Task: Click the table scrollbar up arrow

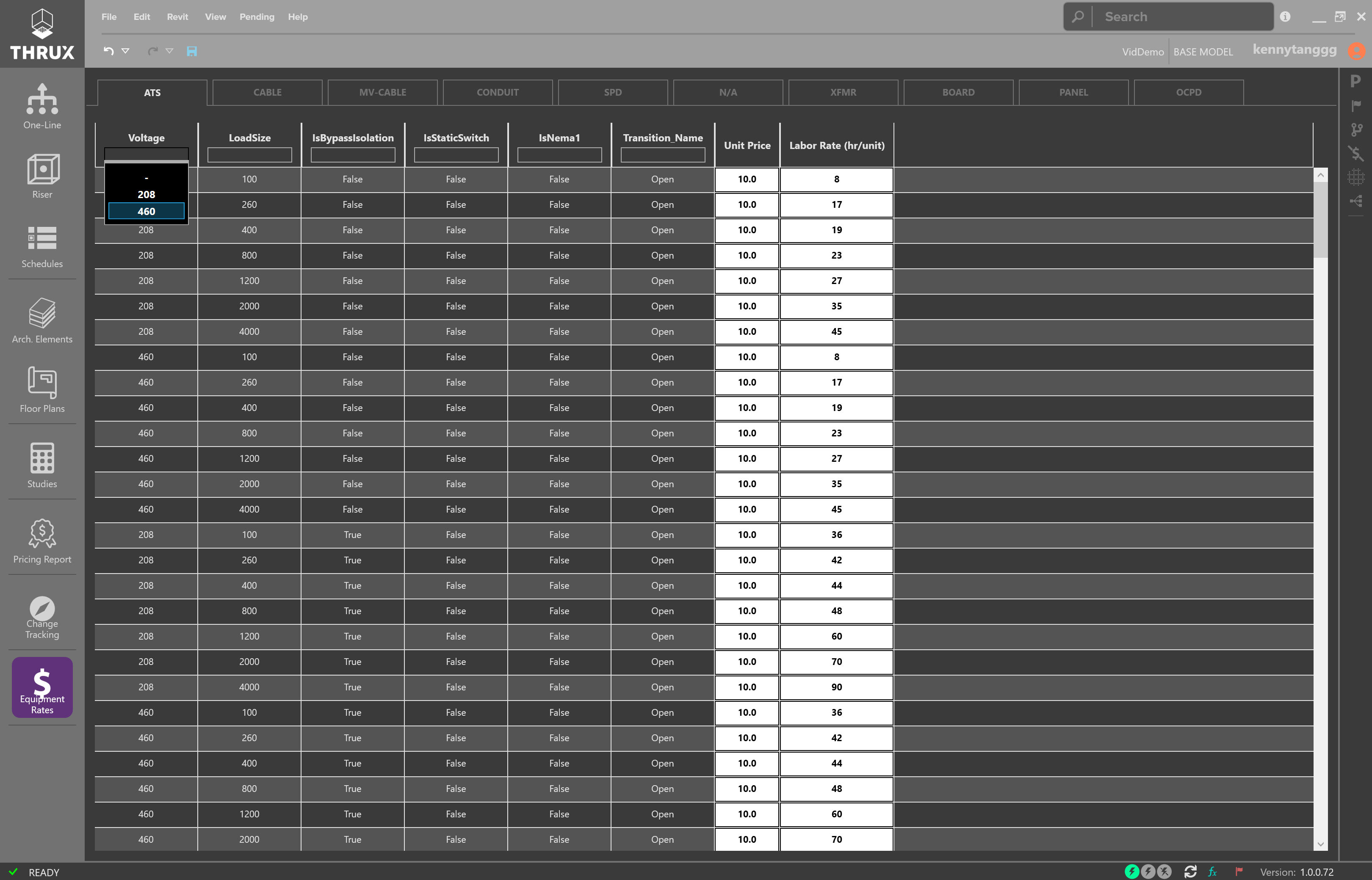Action: click(1320, 175)
